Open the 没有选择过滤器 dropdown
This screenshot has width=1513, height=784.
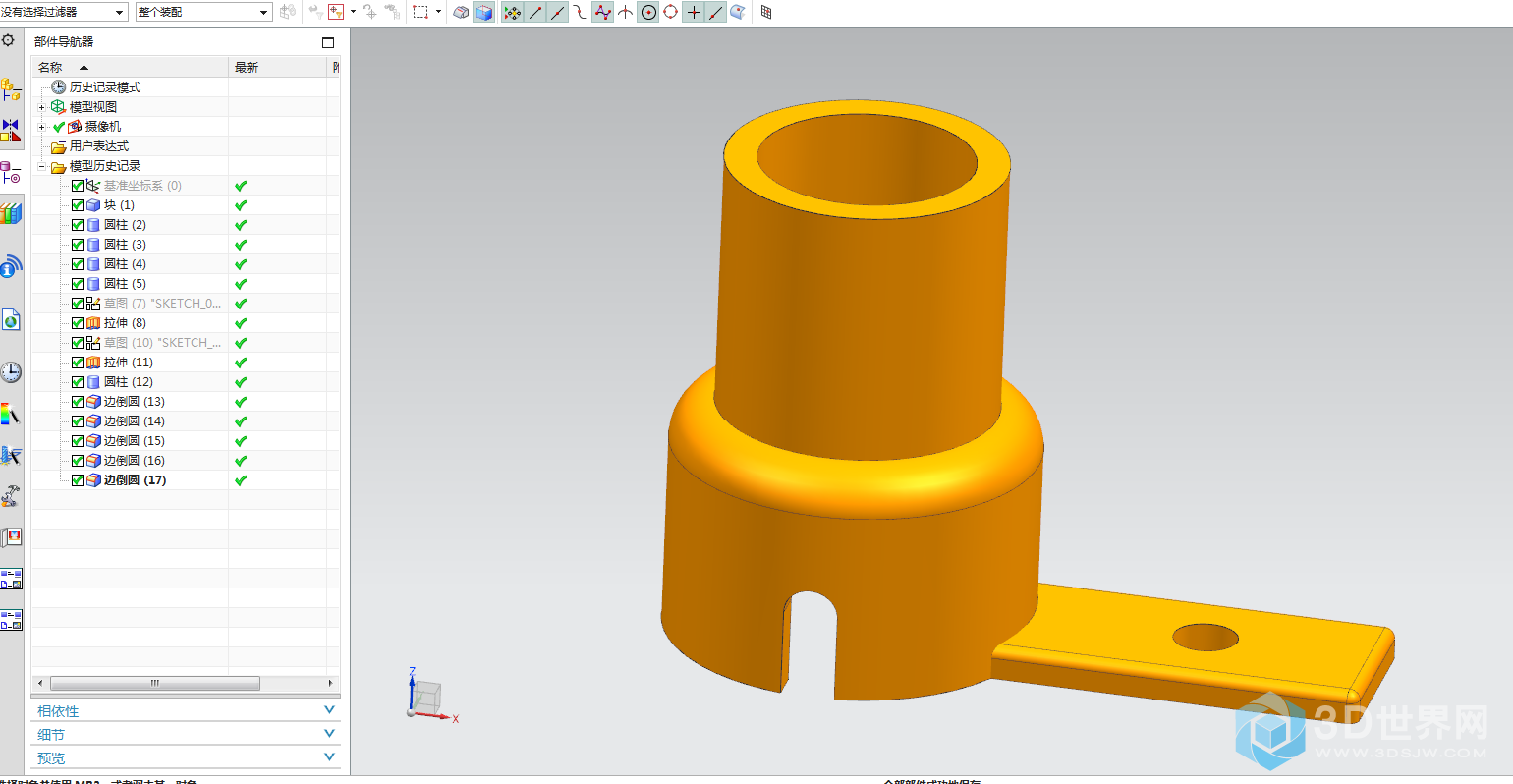click(x=64, y=12)
